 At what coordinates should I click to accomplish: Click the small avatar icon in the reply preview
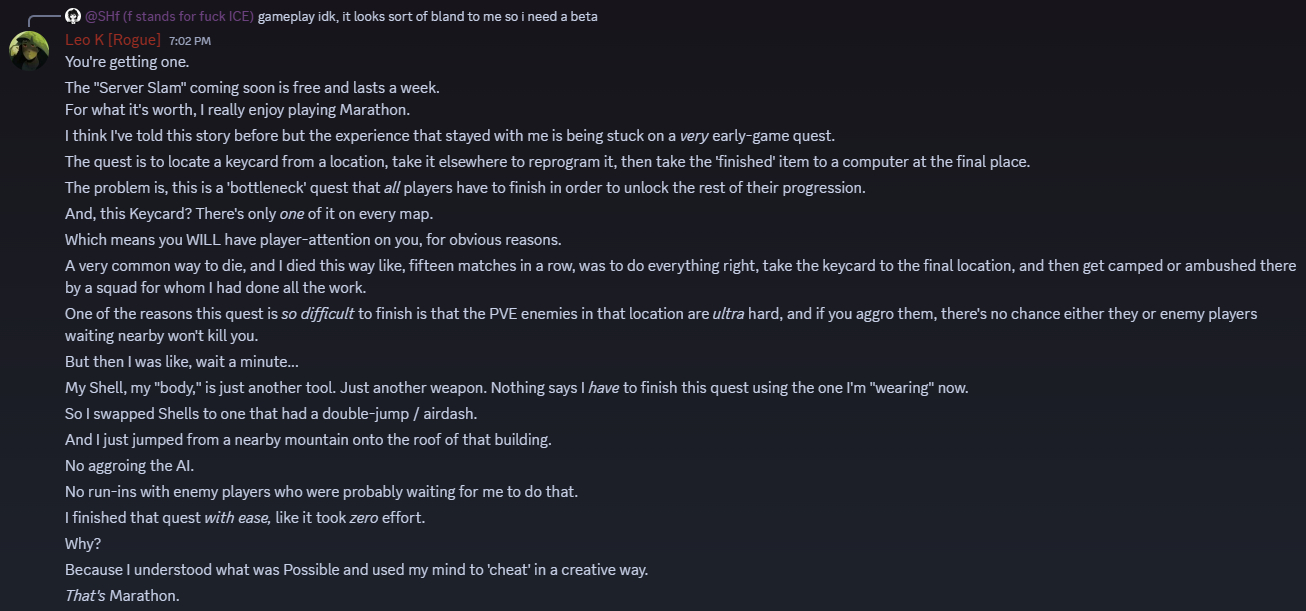(x=72, y=16)
